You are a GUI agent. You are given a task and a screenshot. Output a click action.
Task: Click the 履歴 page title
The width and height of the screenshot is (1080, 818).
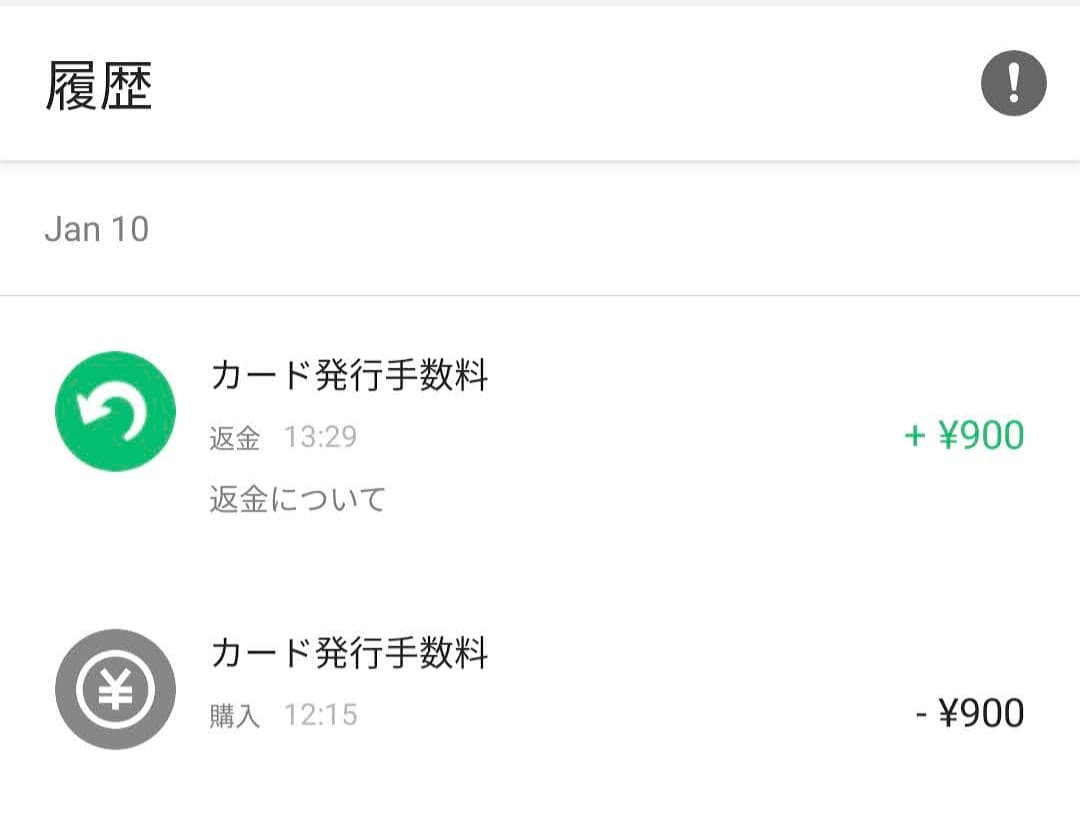pyautogui.click(x=98, y=86)
